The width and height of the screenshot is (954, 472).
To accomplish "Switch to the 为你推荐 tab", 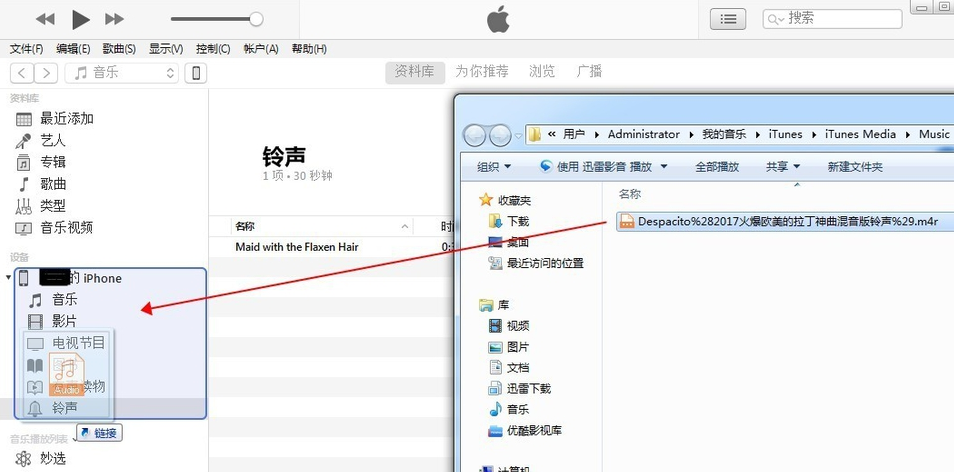I will coord(481,72).
